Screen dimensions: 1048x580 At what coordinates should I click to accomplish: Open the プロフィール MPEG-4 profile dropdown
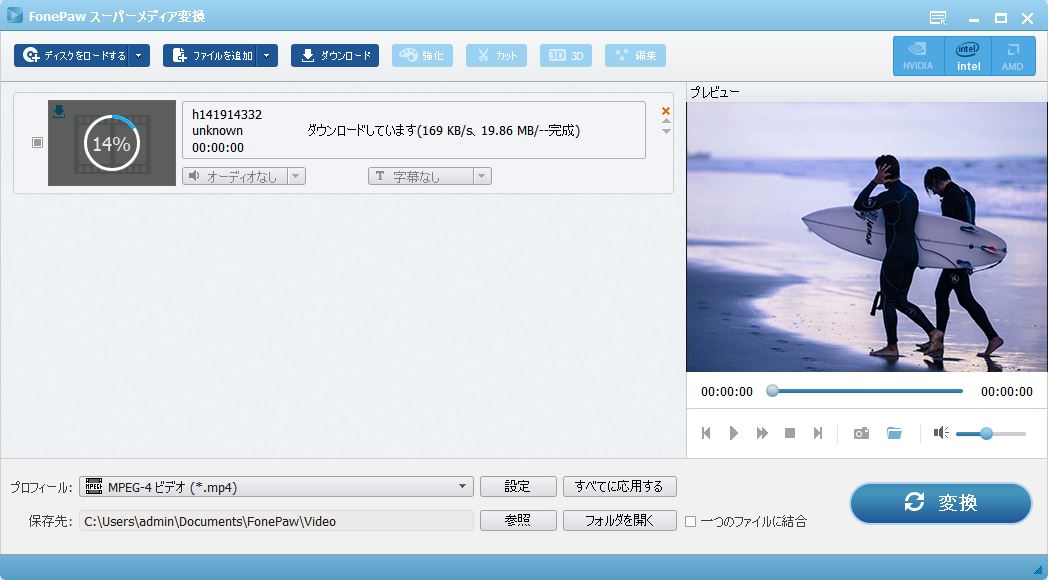point(276,486)
